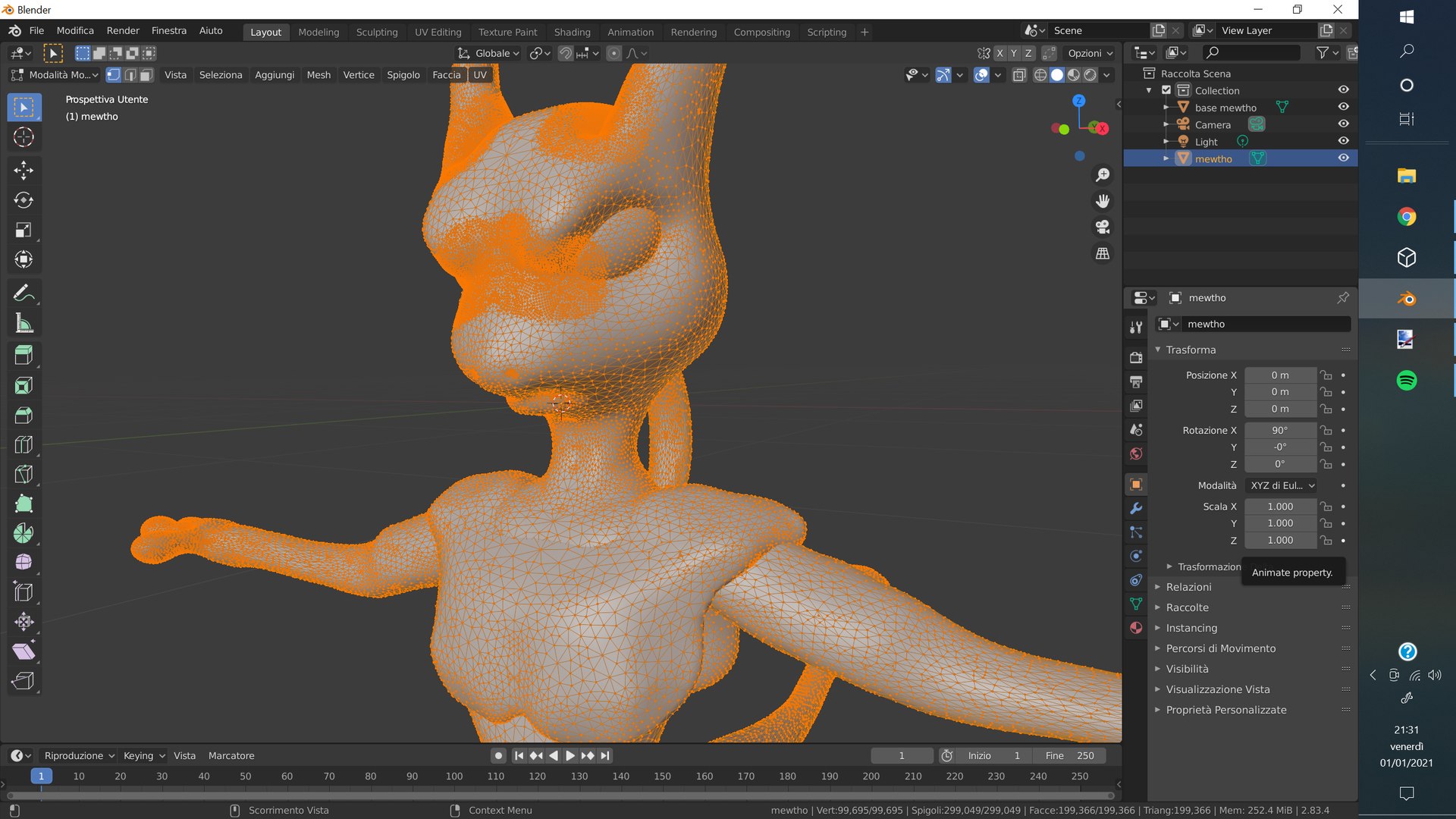Hide base mewtho object in outliner
The height and width of the screenshot is (819, 1456).
(x=1343, y=108)
